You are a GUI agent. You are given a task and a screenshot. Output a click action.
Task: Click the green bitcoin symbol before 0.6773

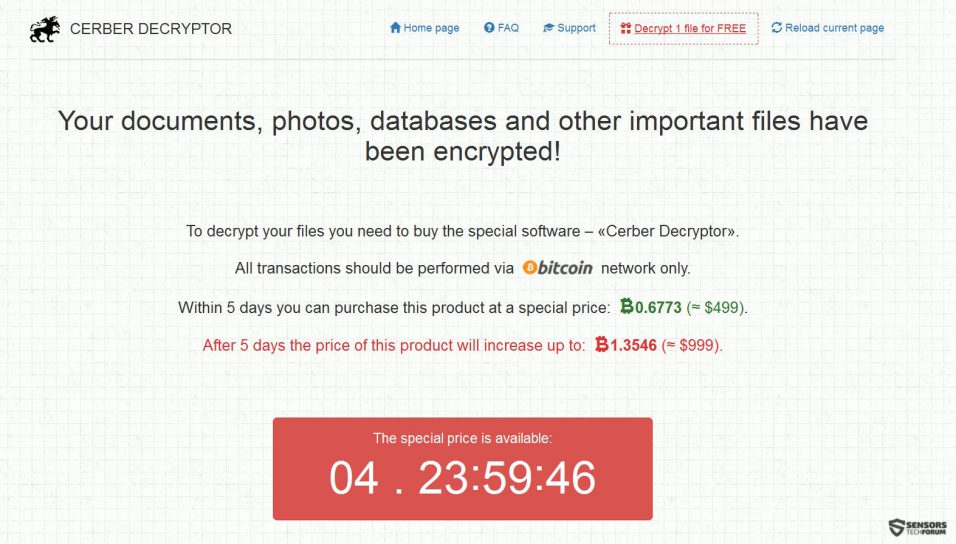tap(627, 306)
